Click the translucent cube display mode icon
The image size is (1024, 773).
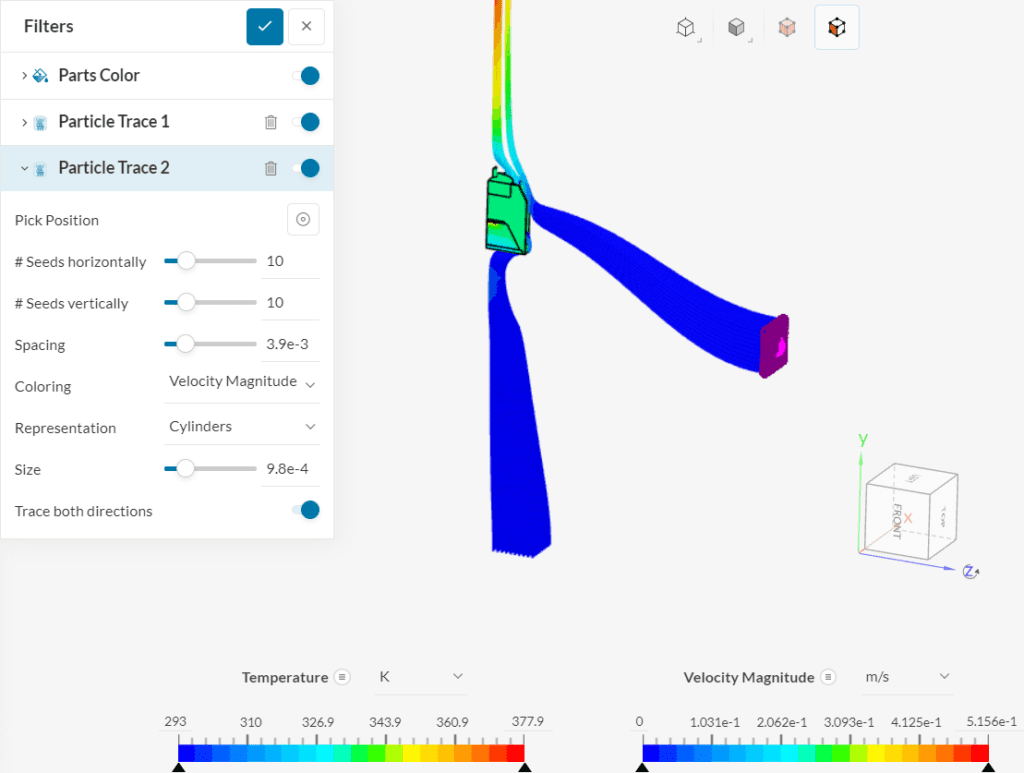tap(787, 27)
